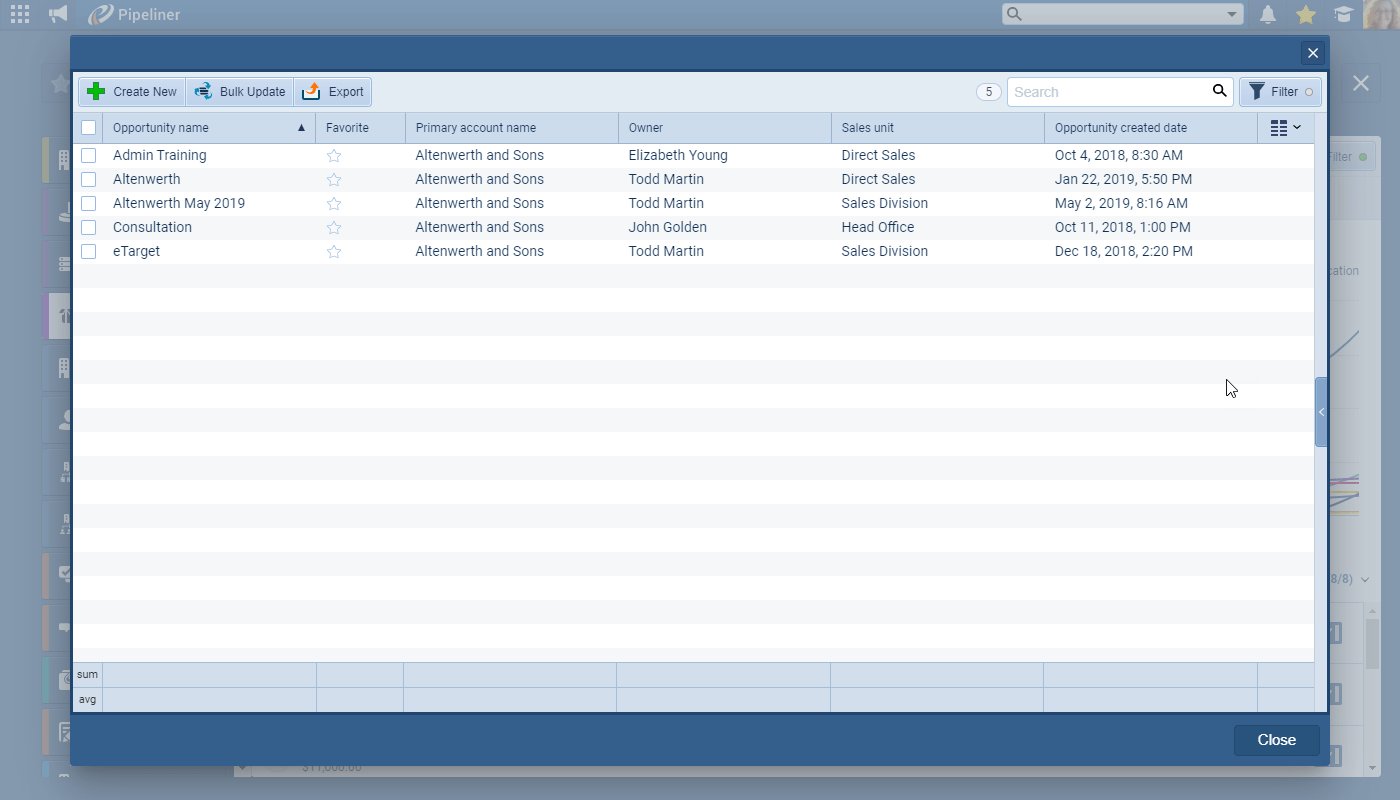Open the Altenwerth opportunity row
The width and height of the screenshot is (1400, 800).
pyautogui.click(x=147, y=180)
